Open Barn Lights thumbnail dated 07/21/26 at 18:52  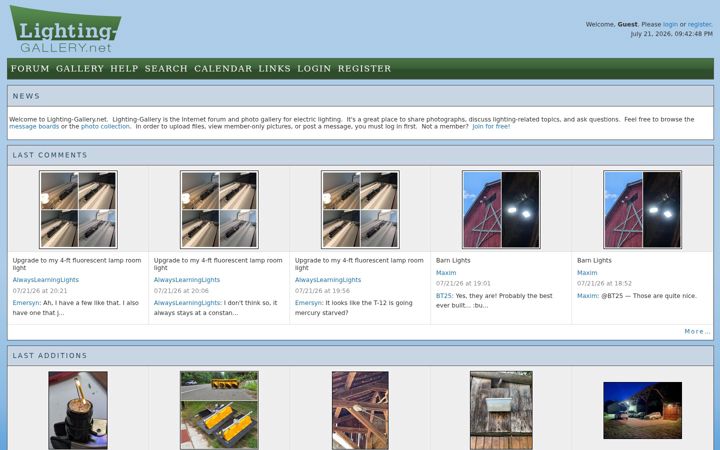(642, 209)
